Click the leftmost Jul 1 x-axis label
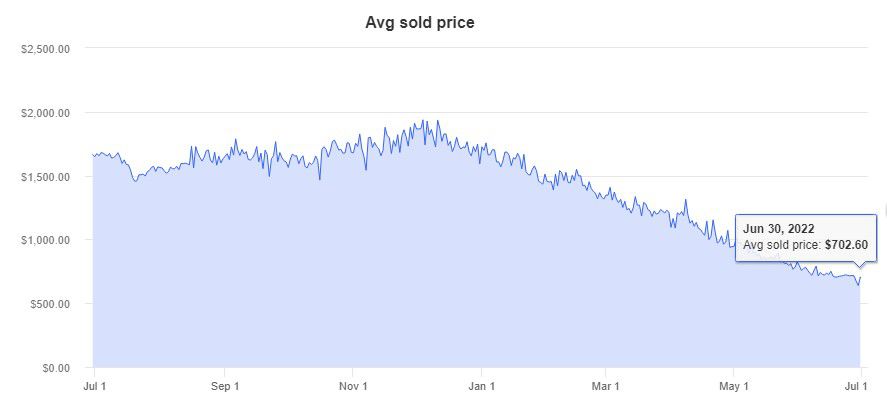 click(x=93, y=385)
